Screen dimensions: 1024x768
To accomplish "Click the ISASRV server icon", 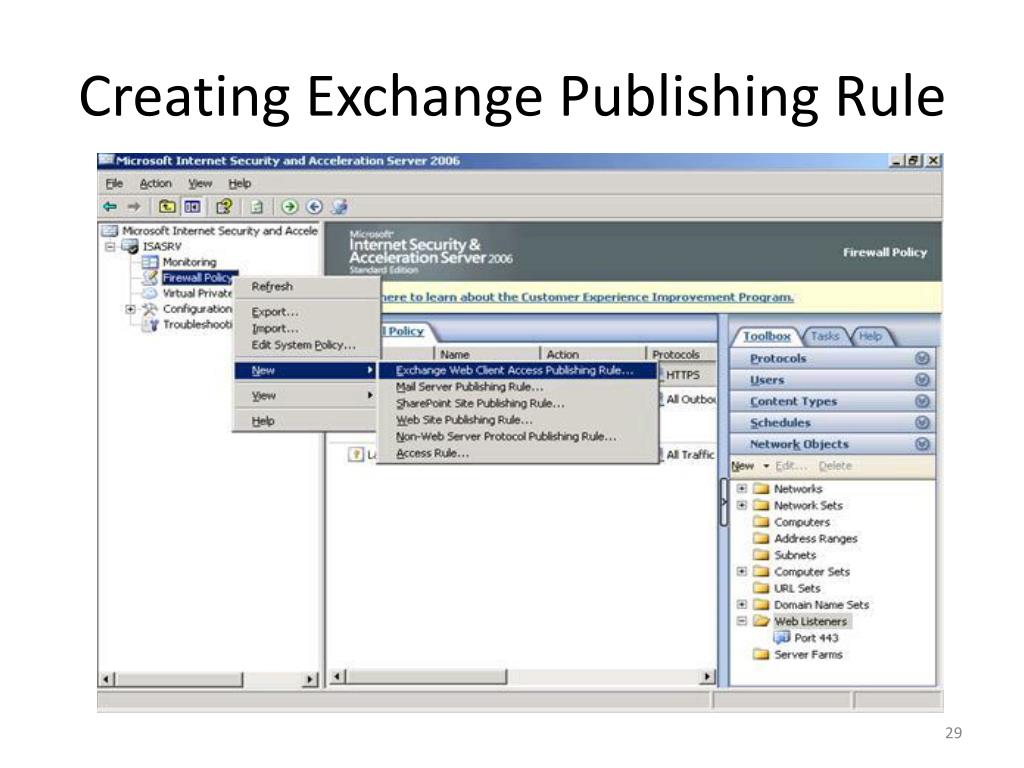I will 130,246.
